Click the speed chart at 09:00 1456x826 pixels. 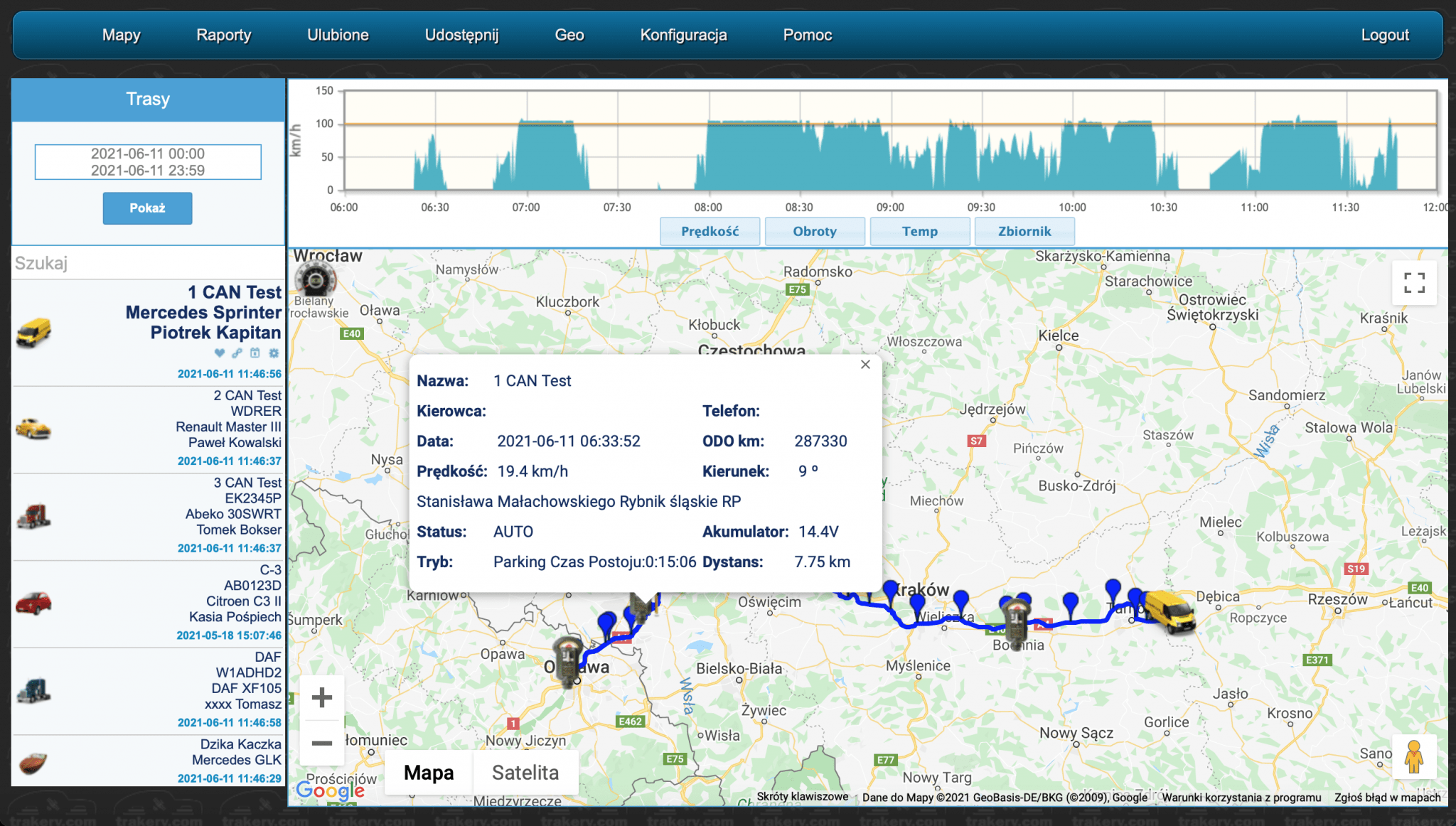pyautogui.click(x=890, y=142)
